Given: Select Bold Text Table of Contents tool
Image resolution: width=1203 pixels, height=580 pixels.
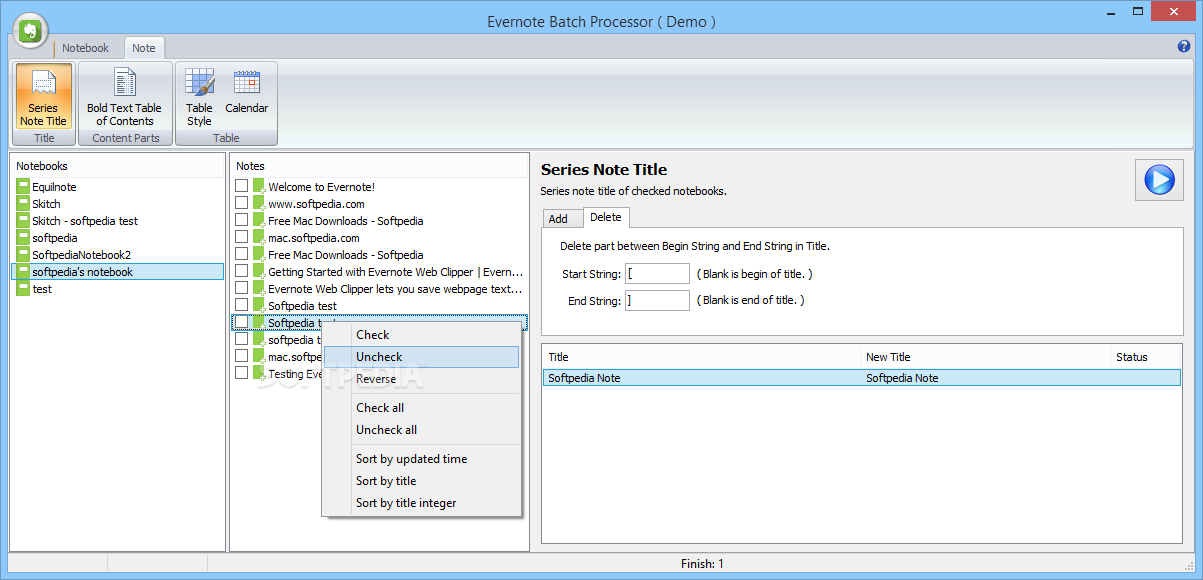Looking at the screenshot, I should point(124,97).
